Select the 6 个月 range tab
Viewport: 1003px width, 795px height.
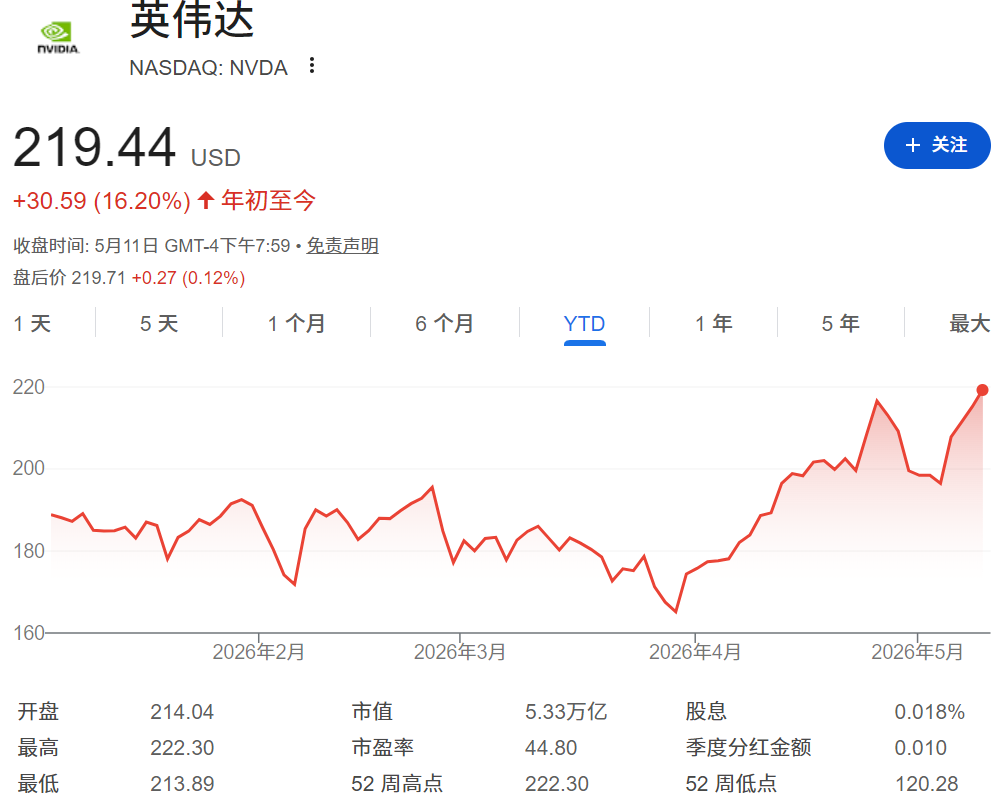coord(445,324)
